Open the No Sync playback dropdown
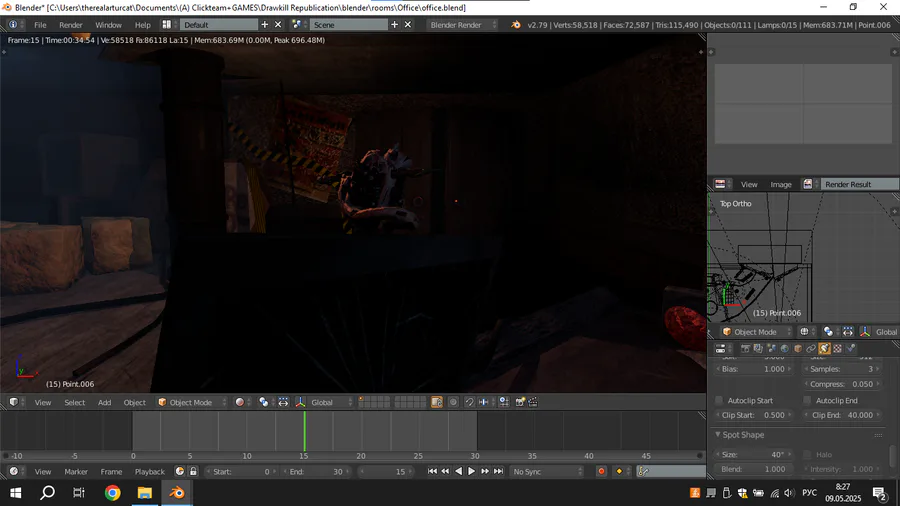Viewport: 900px width, 506px height. [547, 472]
